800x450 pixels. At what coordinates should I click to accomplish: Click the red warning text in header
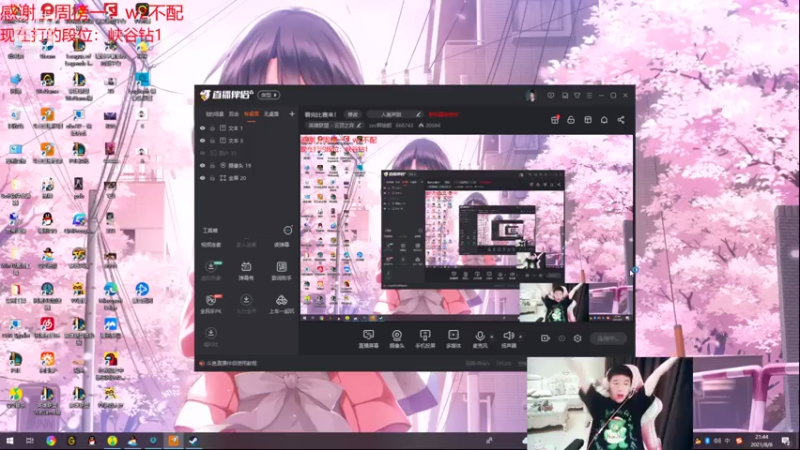click(x=443, y=114)
